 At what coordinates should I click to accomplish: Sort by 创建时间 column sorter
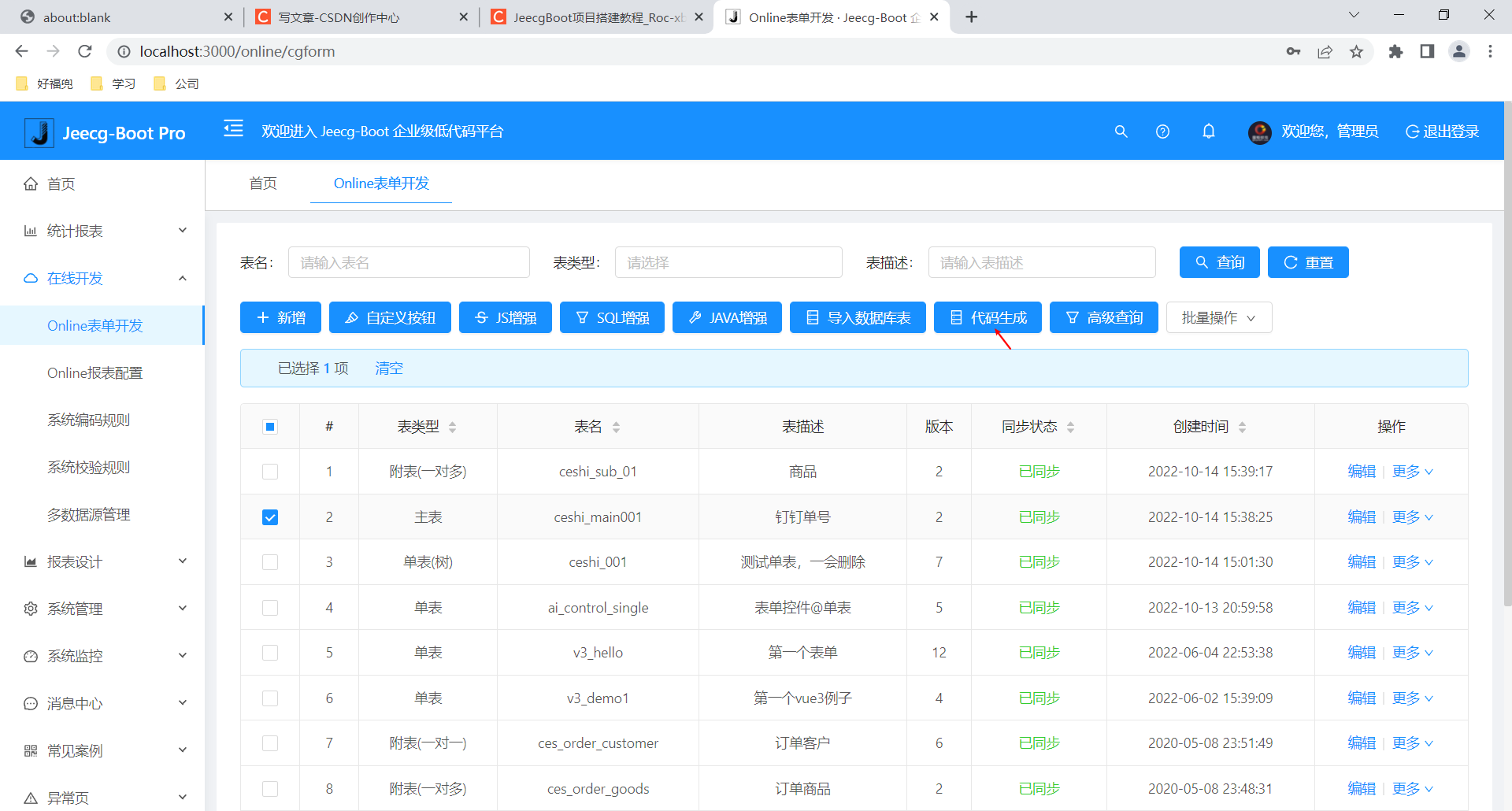(1242, 427)
